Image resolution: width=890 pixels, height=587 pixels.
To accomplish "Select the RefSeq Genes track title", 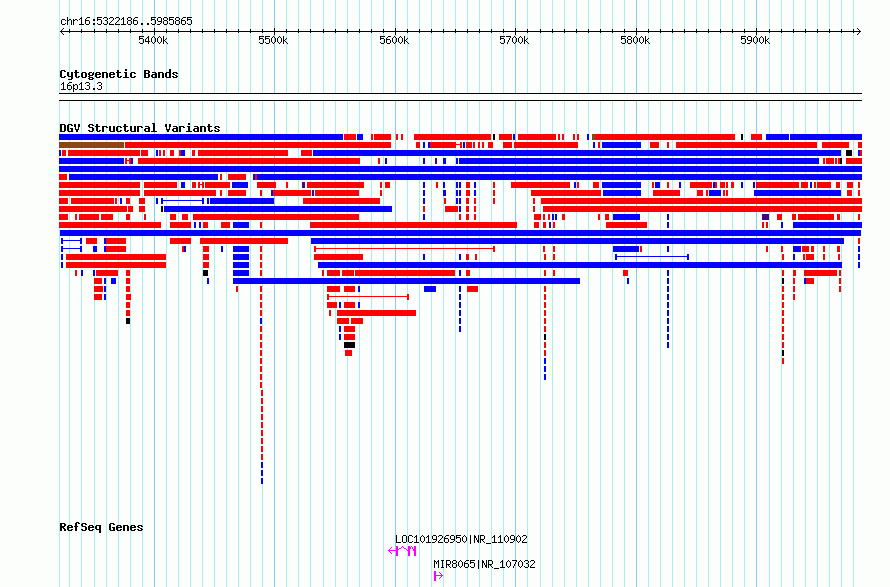I will (101, 527).
